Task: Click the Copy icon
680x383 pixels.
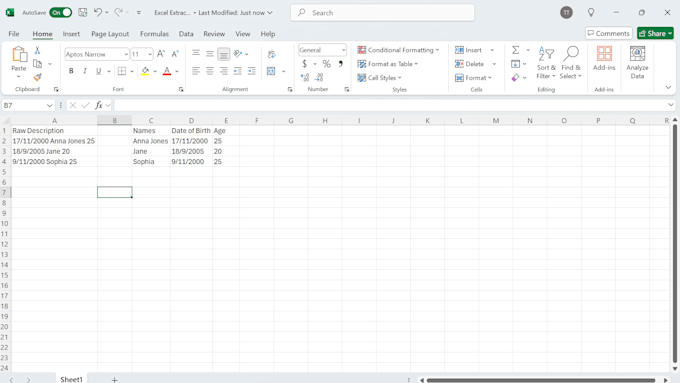Action: [37, 64]
